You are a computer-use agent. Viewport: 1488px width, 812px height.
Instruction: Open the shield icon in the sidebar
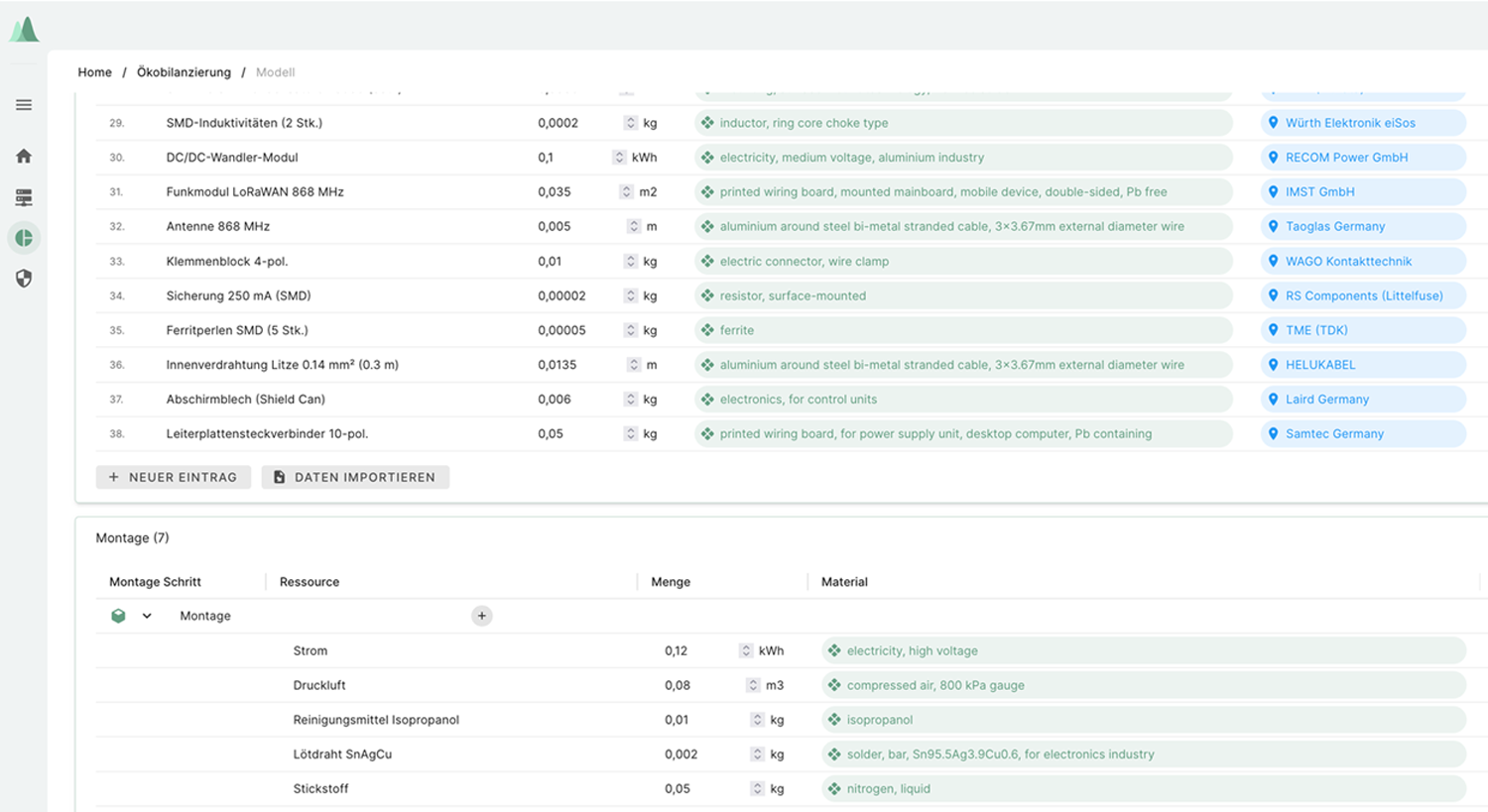tap(23, 279)
